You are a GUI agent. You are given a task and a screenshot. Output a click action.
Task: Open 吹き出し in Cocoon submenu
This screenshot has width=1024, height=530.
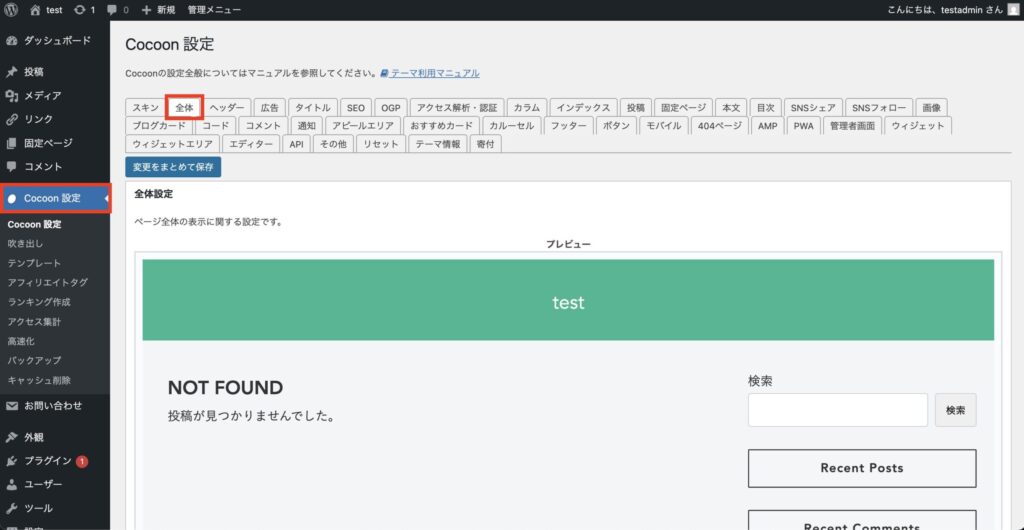click(25, 243)
